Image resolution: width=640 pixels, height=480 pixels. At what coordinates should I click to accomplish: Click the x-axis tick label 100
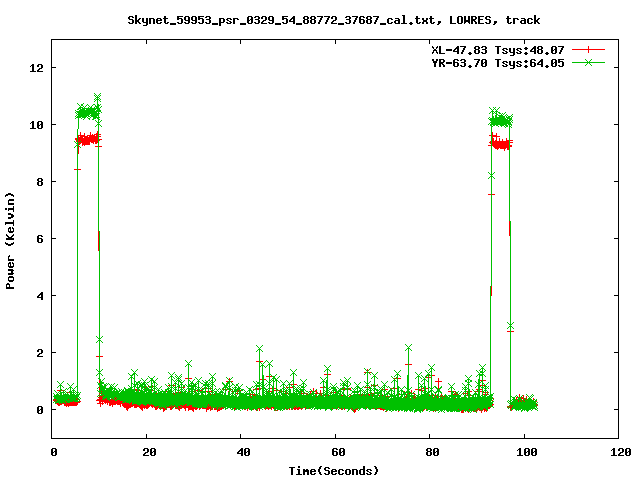tap(527, 452)
